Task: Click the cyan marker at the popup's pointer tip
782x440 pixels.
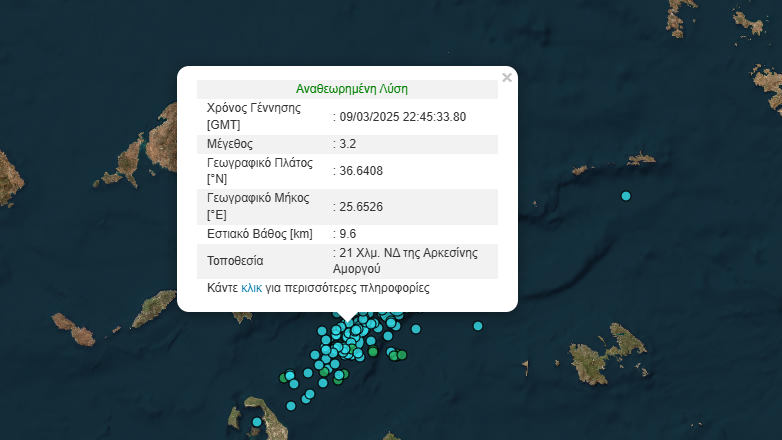Action: pyautogui.click(x=348, y=326)
